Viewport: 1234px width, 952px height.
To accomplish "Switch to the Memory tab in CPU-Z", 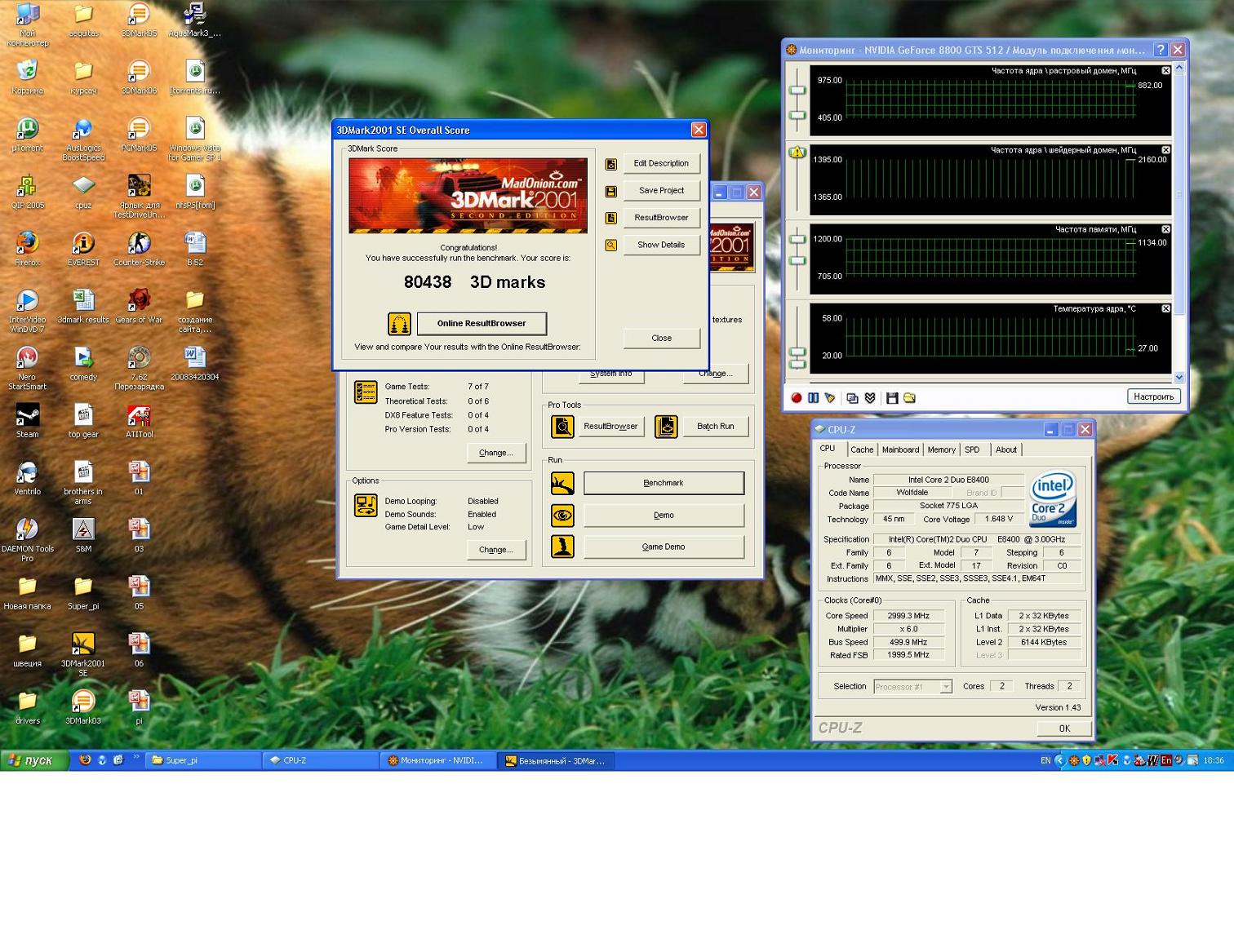I will pos(941,449).
